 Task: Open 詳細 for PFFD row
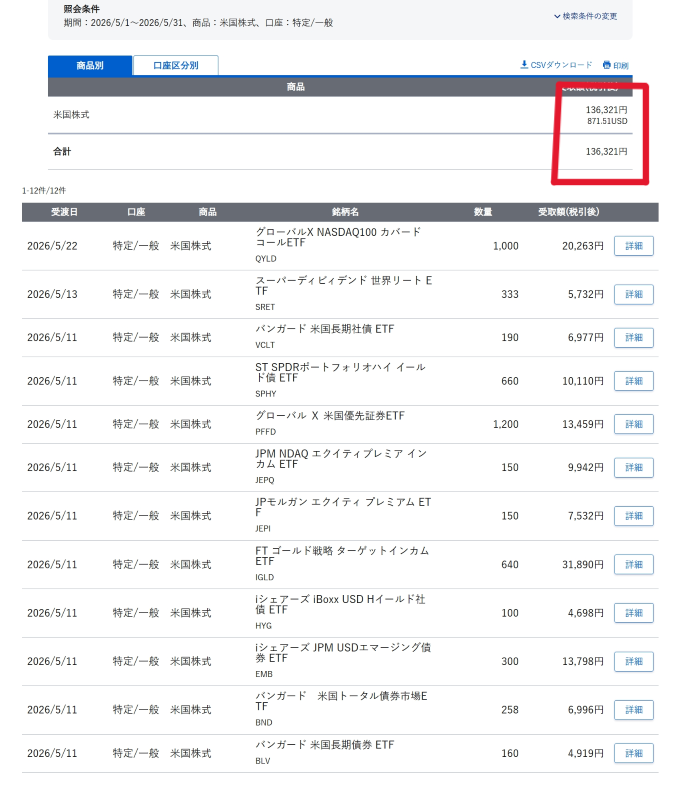click(633, 424)
